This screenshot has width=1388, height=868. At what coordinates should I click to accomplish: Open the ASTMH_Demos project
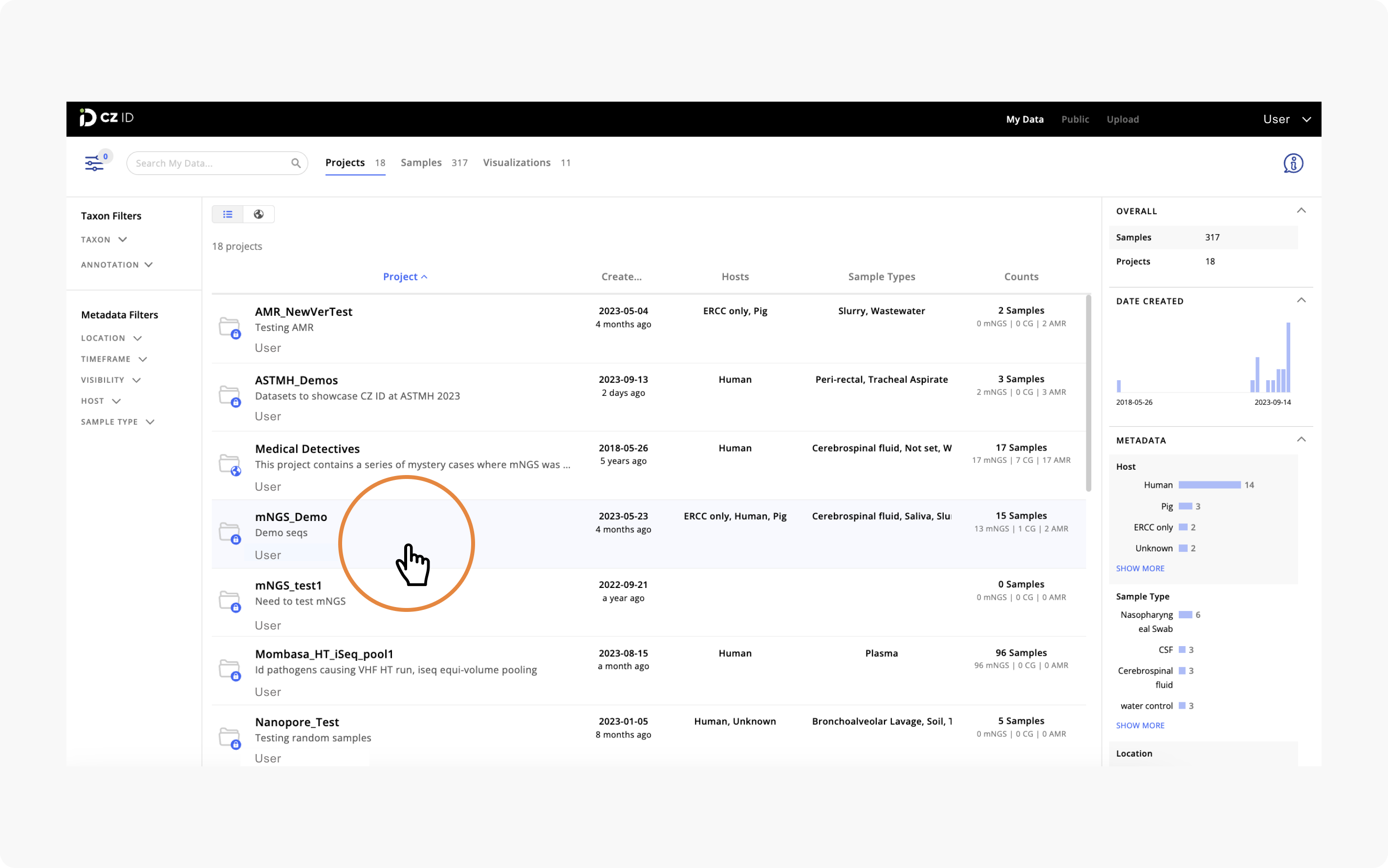click(296, 380)
